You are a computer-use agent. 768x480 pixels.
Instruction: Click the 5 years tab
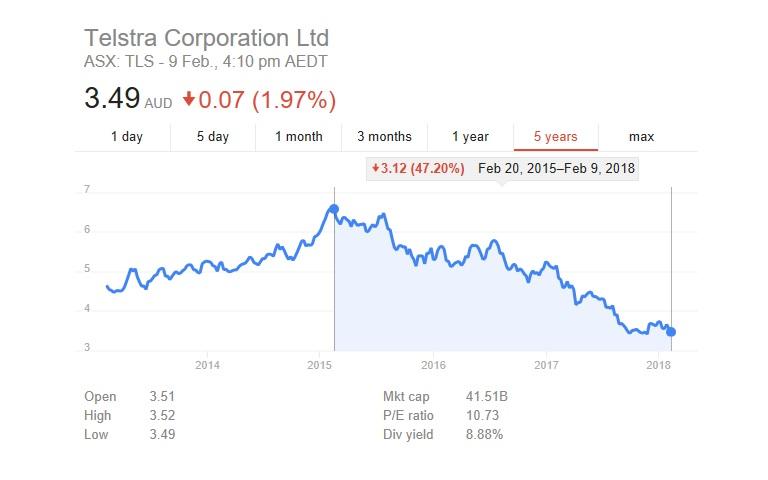555,137
